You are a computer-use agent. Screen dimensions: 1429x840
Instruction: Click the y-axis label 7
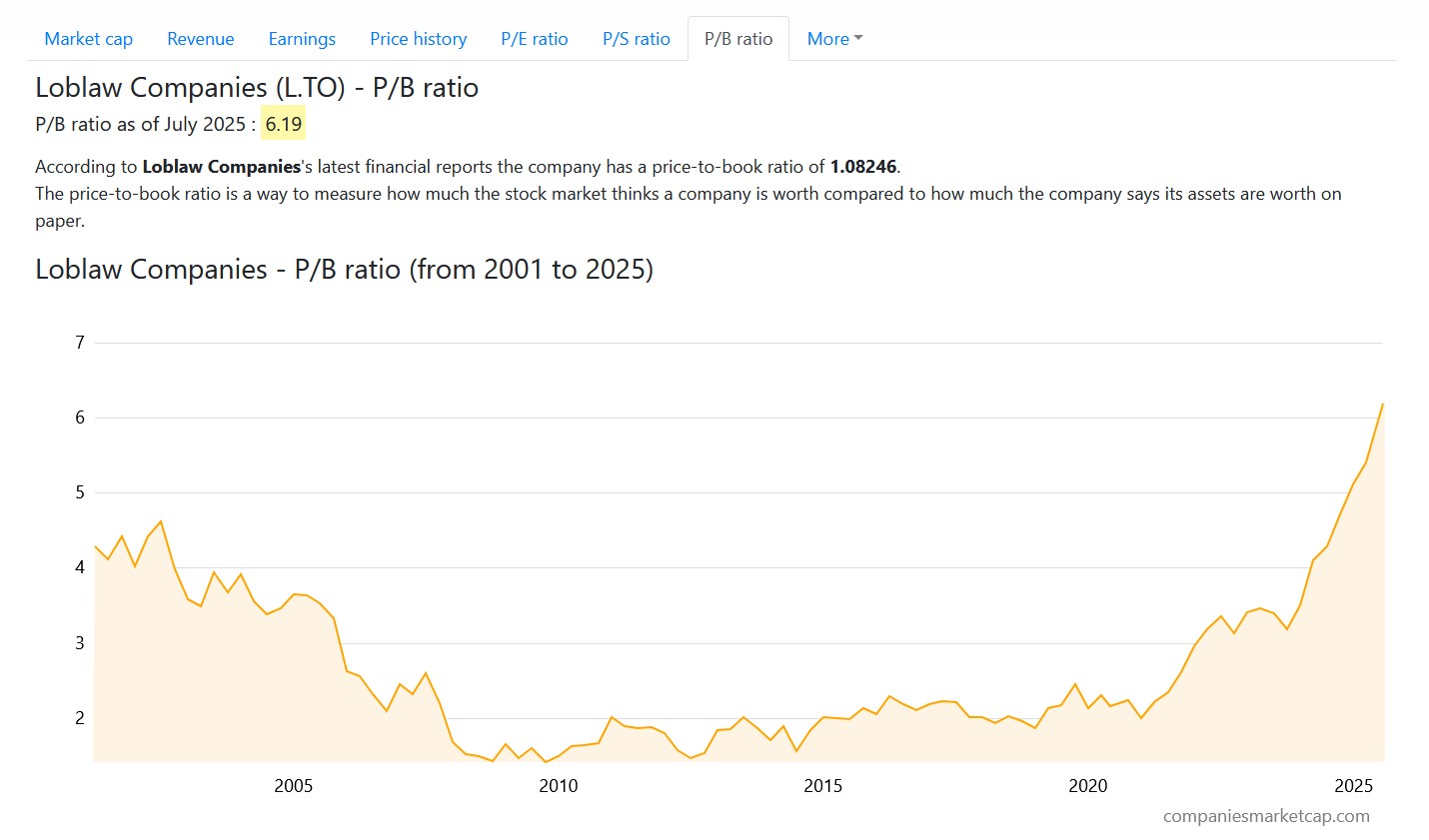click(80, 343)
